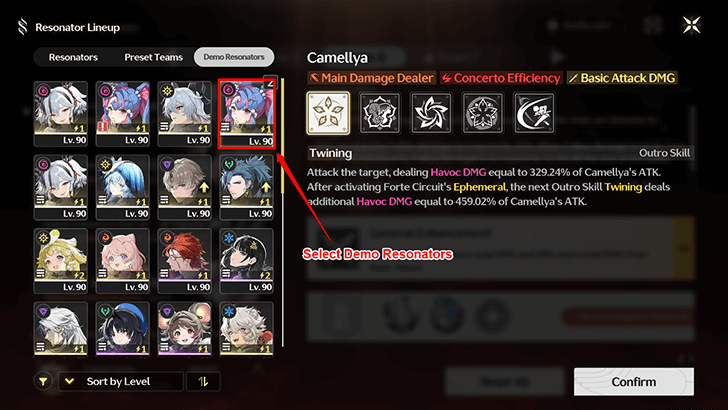View the third pinwheel-shaped skill icon

point(431,113)
